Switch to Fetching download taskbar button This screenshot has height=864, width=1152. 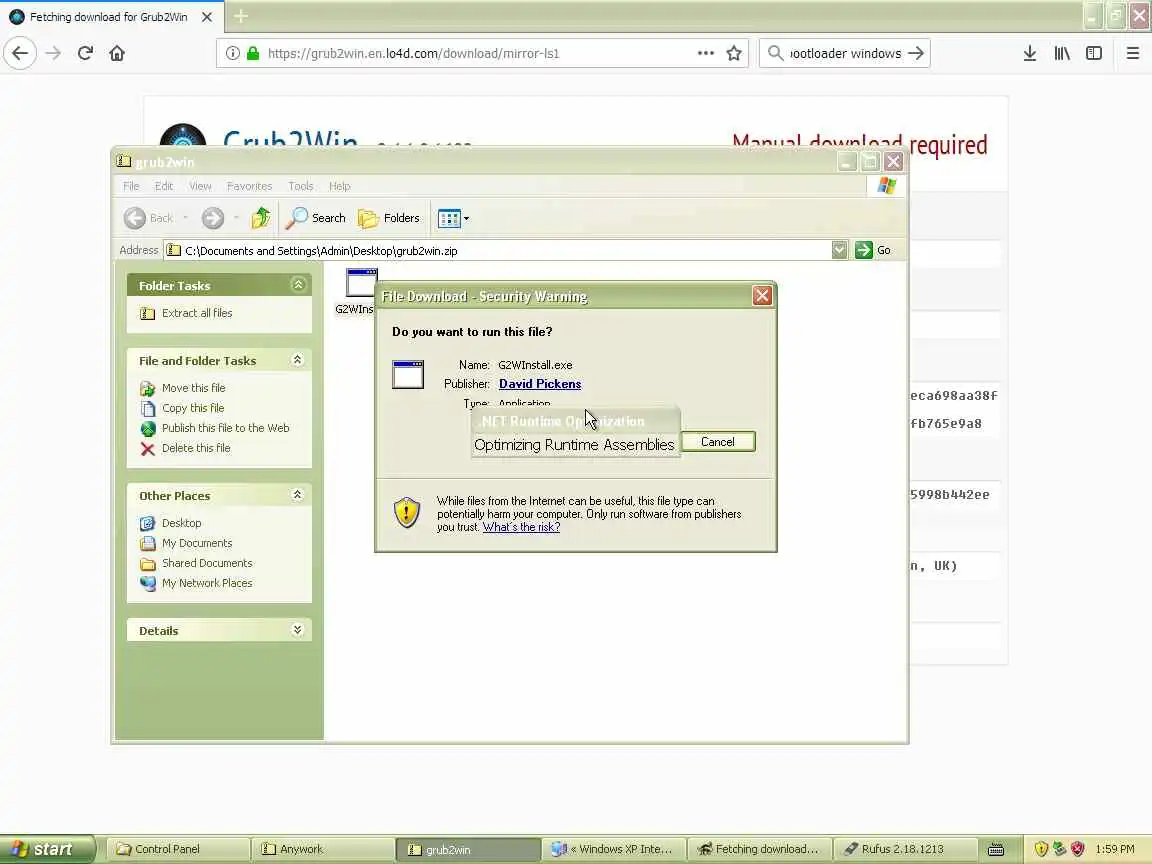[760, 849]
